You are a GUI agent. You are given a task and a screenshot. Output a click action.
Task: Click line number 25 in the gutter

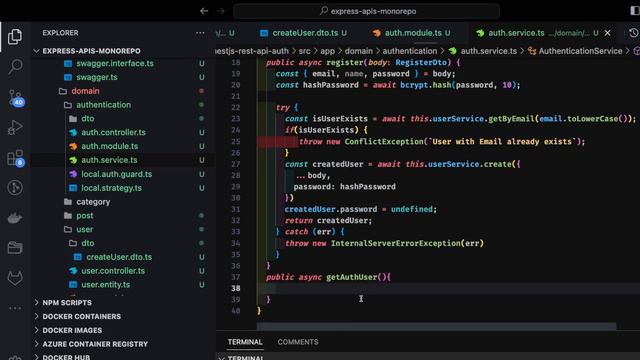point(236,142)
